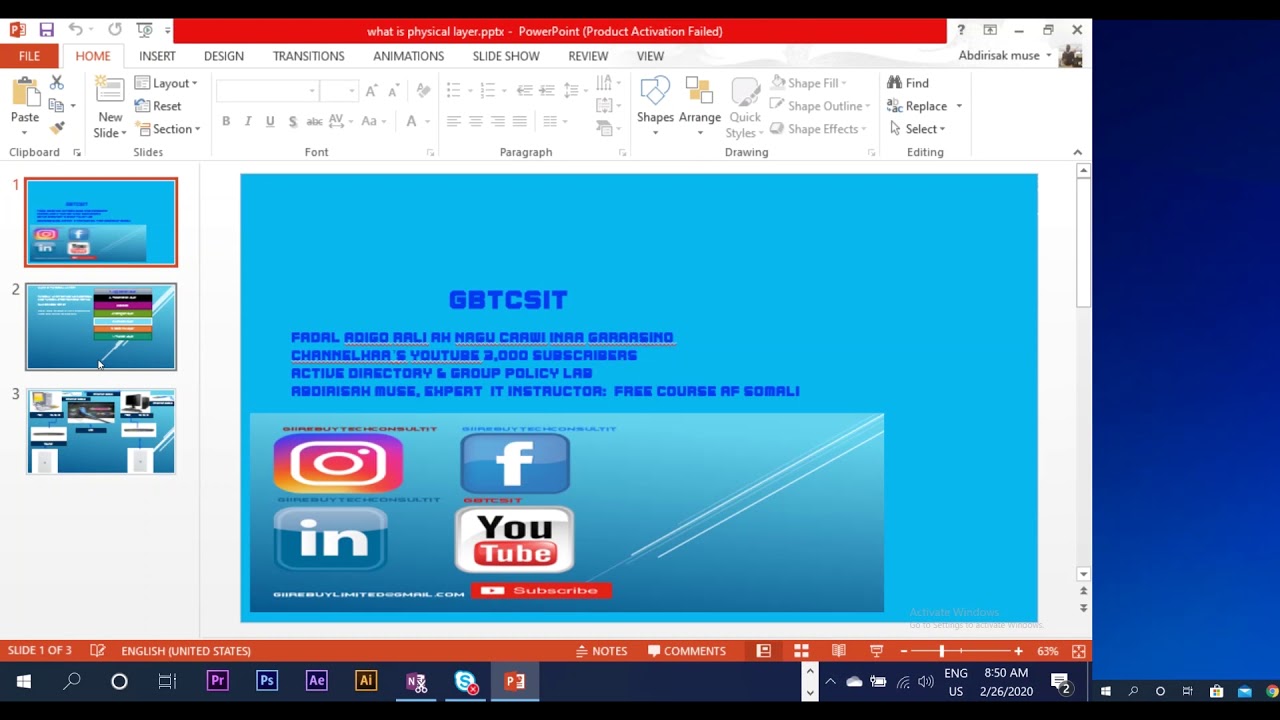Click the Cut scissors icon
The width and height of the screenshot is (1280, 720).
(57, 83)
